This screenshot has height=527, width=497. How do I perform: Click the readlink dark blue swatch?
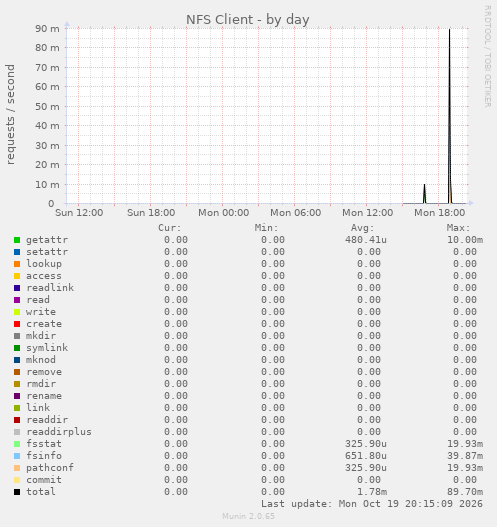17,288
